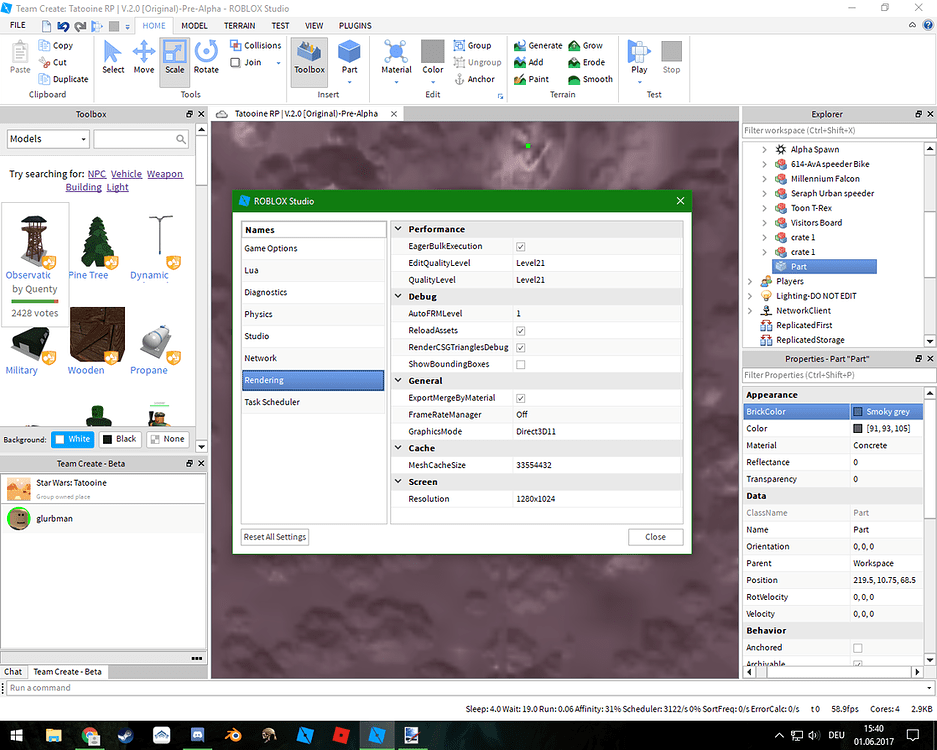Switch to the Chat tab

(13, 672)
